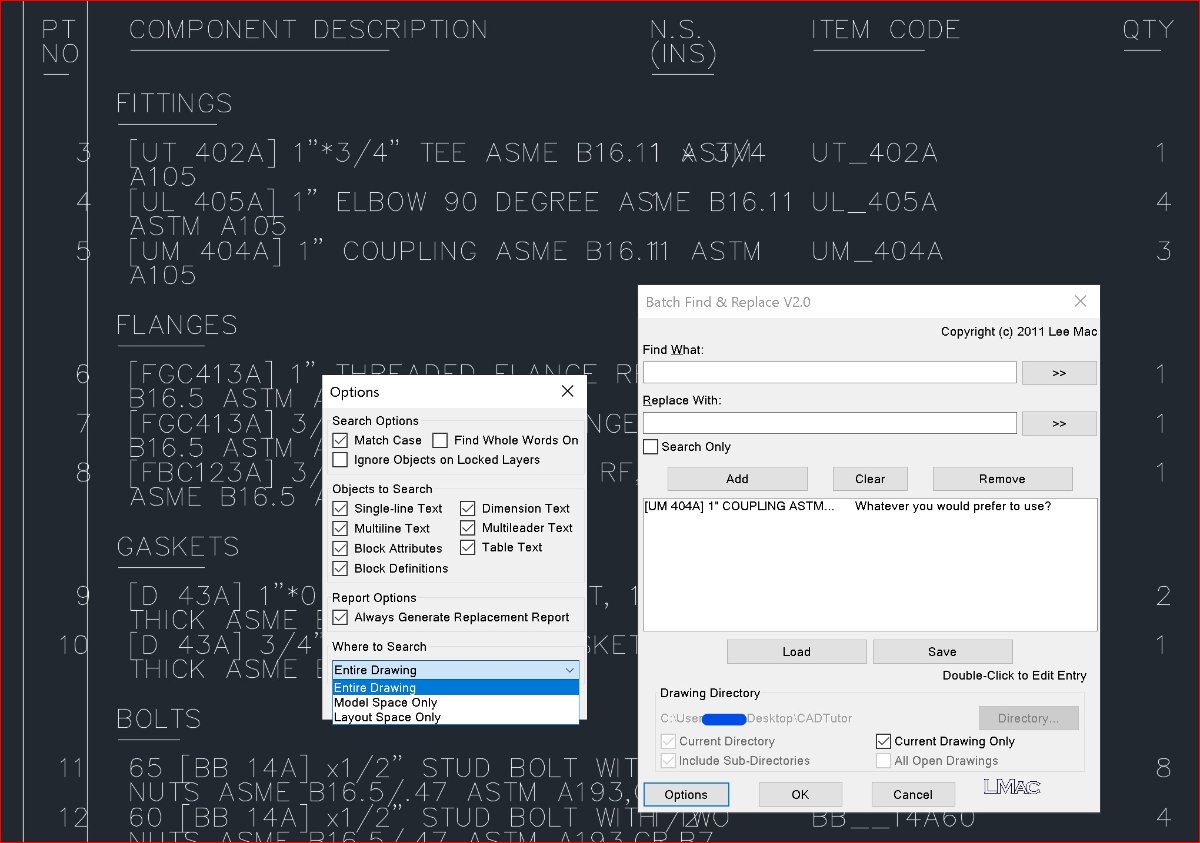Viewport: 1200px width, 843px height.
Task: Toggle Table Text checkbox
Action: 468,548
